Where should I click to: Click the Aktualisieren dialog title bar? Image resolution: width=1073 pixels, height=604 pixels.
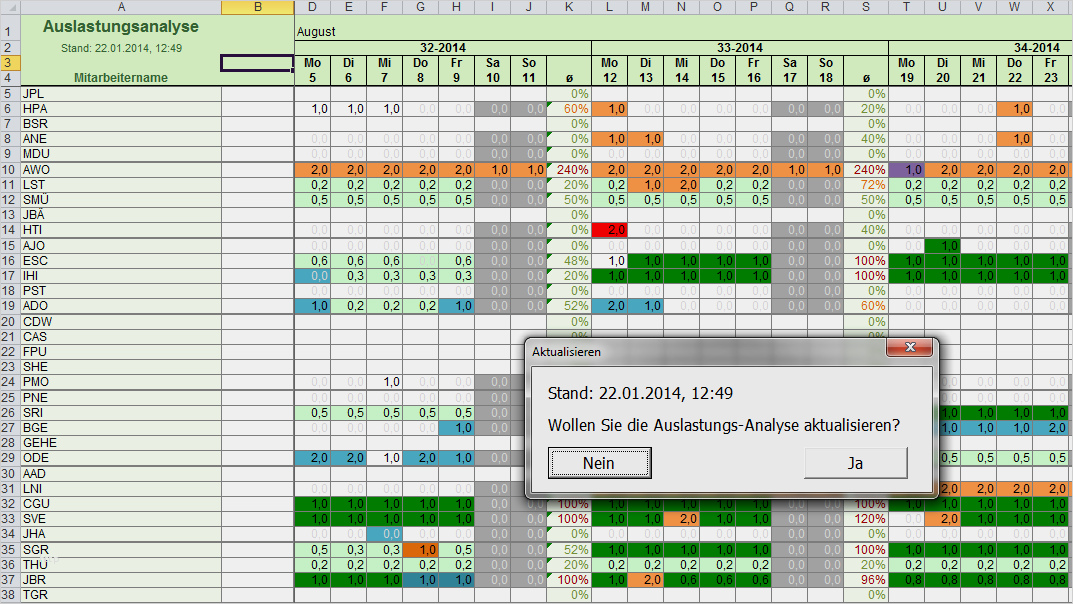(700, 352)
